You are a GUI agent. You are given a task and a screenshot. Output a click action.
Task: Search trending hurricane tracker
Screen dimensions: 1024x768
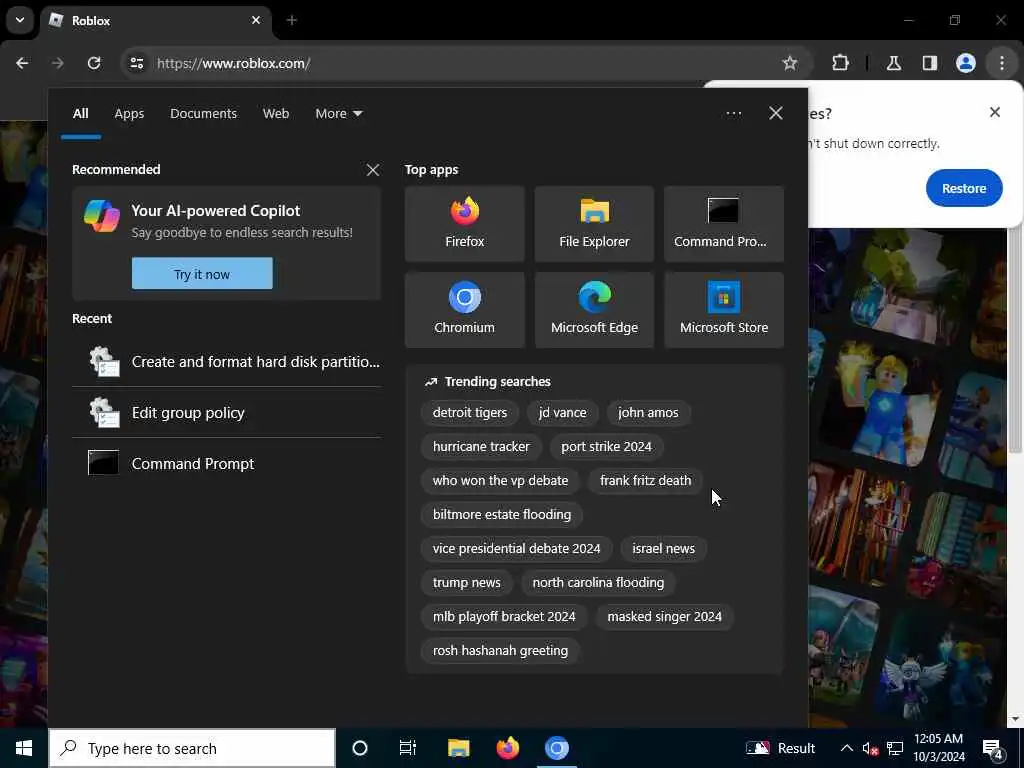pos(481,447)
